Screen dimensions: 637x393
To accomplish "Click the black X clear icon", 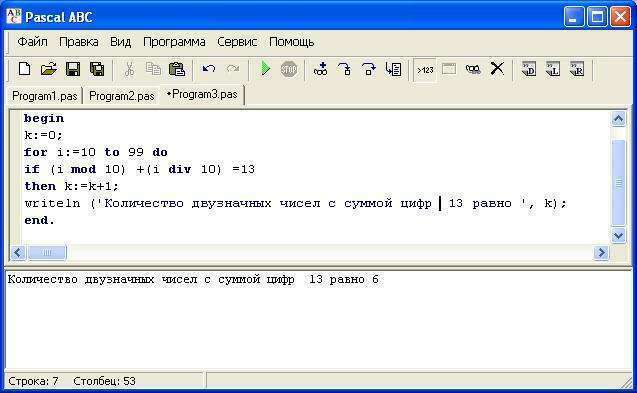I will click(497, 69).
